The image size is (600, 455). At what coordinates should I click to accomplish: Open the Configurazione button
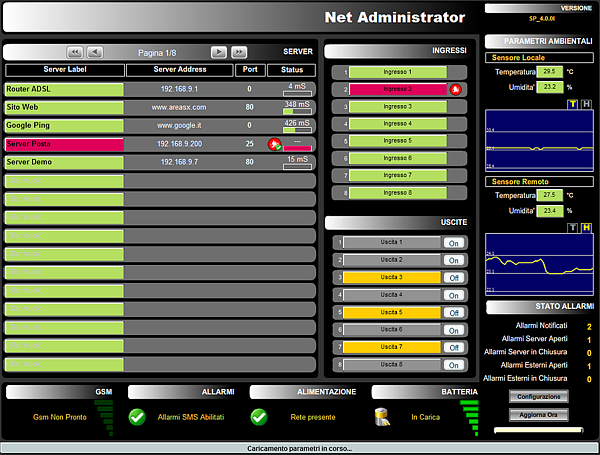[x=538, y=397]
